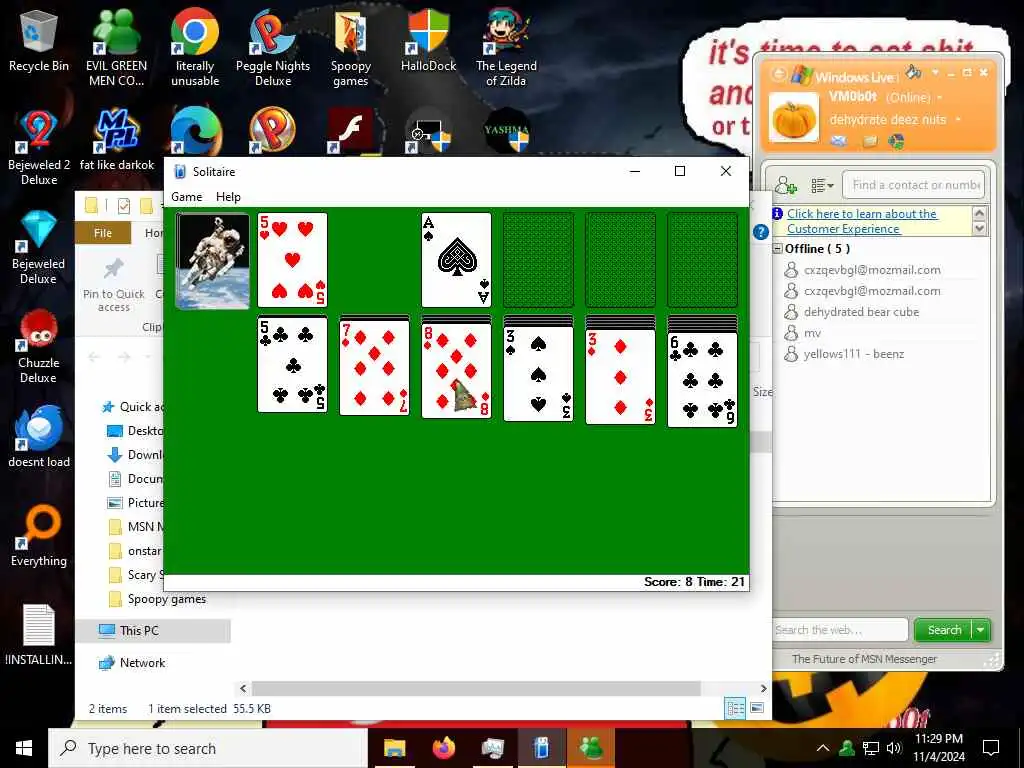Open Downloads in Explorer sidebar
Viewport: 1024px width, 768px height.
(136, 455)
